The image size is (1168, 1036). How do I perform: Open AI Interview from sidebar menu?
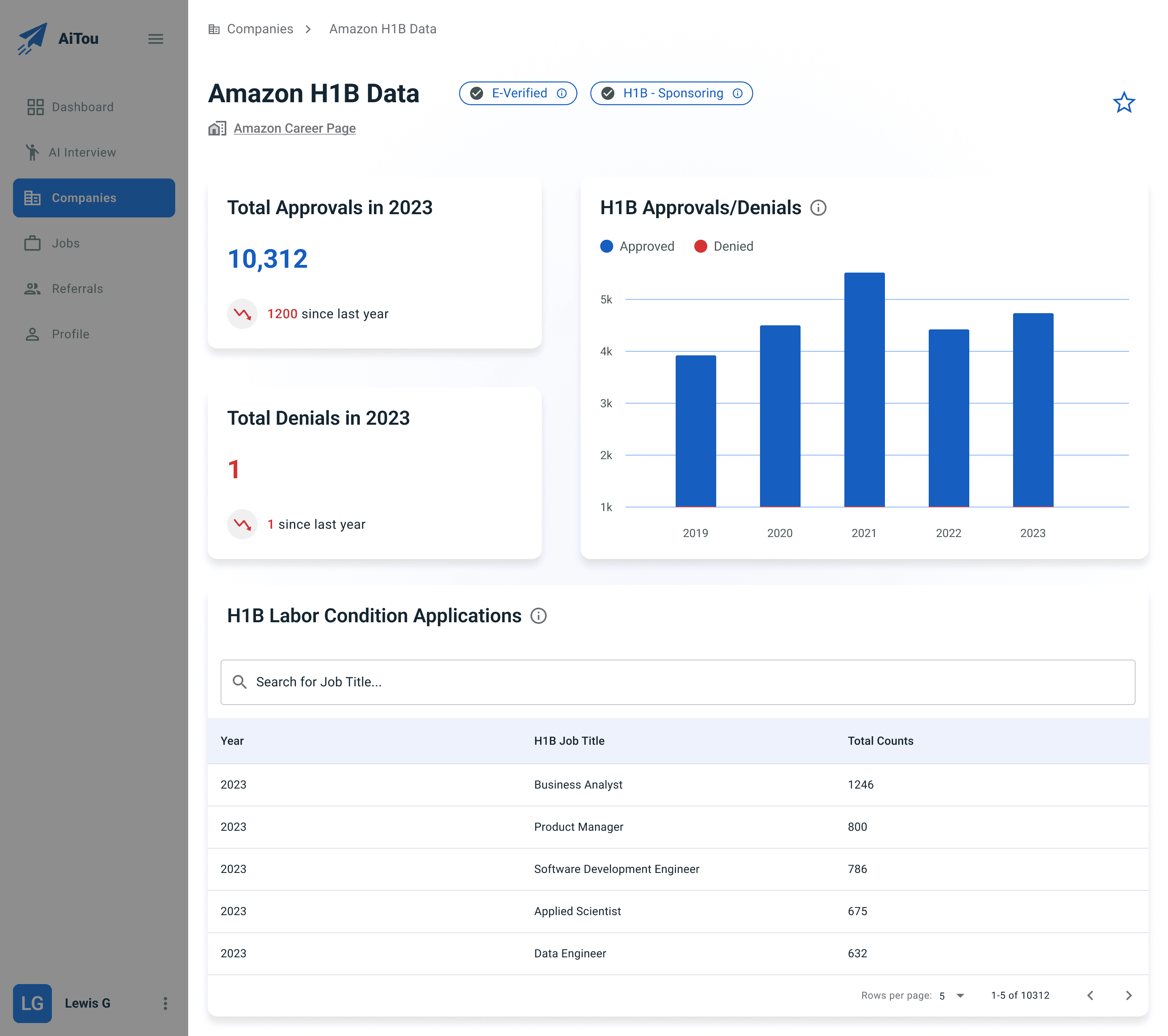pyautogui.click(x=94, y=152)
